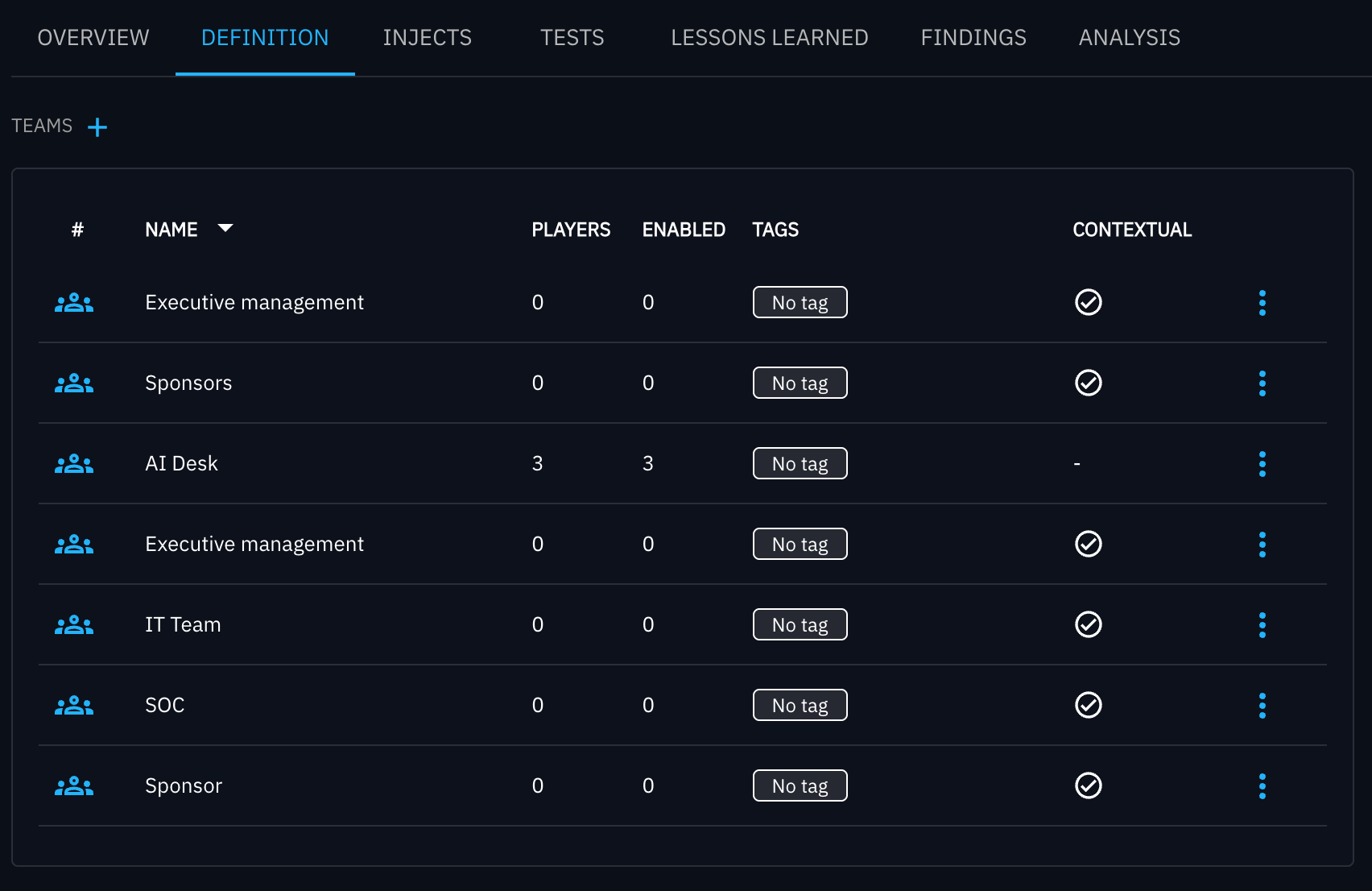Open the three-dot menu for IT Team
The height and width of the screenshot is (891, 1372).
1262,625
